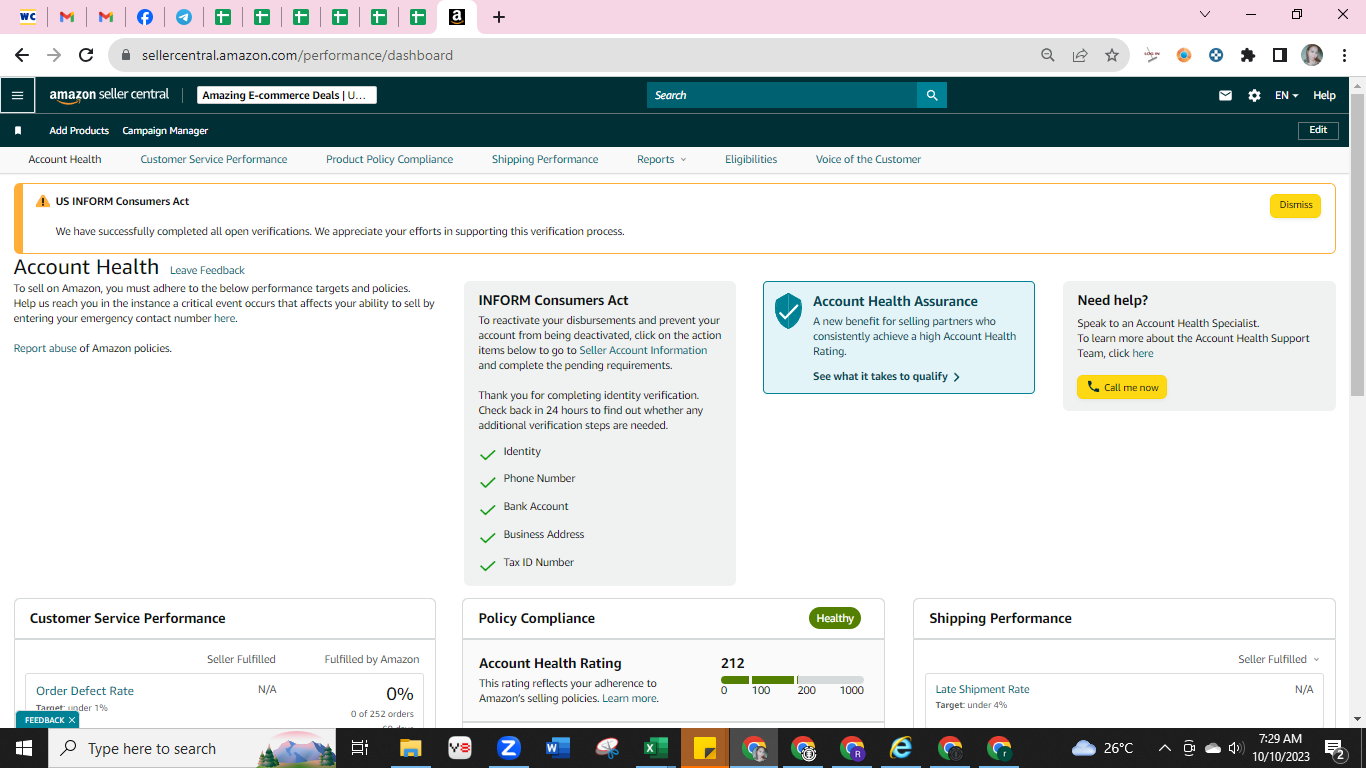
Task: Reload the page in the browser
Action: pos(86,55)
